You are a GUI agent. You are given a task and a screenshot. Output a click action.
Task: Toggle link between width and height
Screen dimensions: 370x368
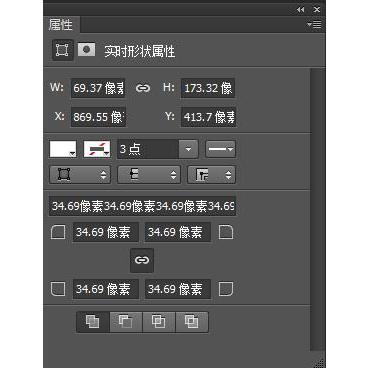coord(143,88)
